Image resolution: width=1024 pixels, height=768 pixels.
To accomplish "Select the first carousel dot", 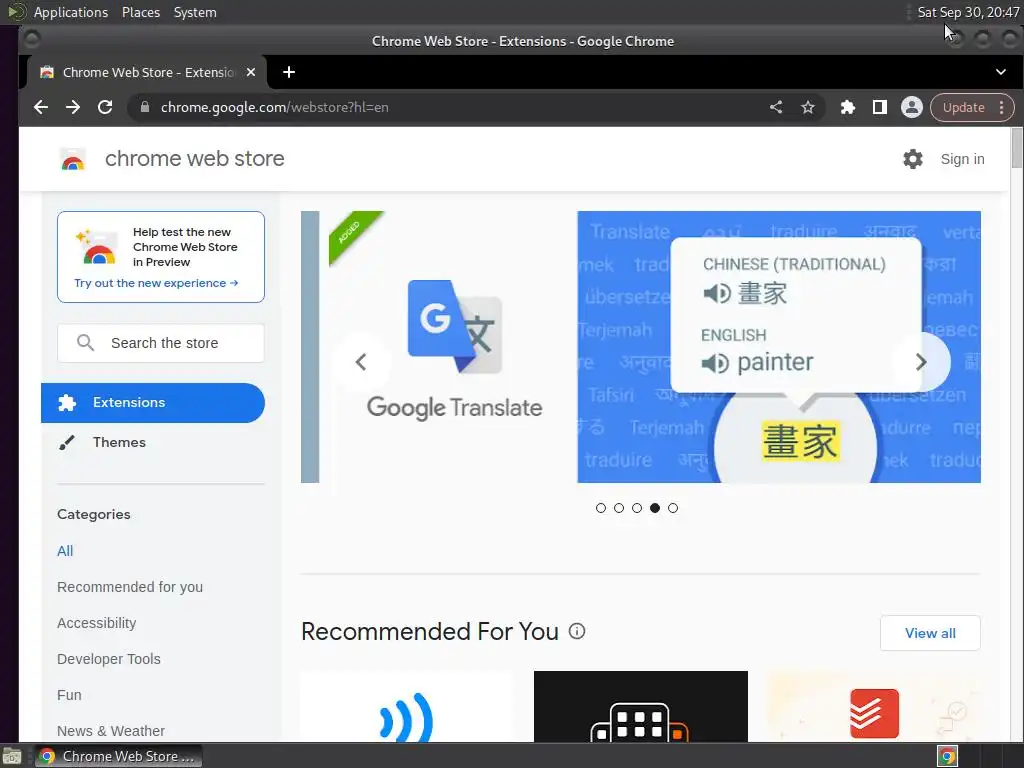I will pyautogui.click(x=601, y=508).
